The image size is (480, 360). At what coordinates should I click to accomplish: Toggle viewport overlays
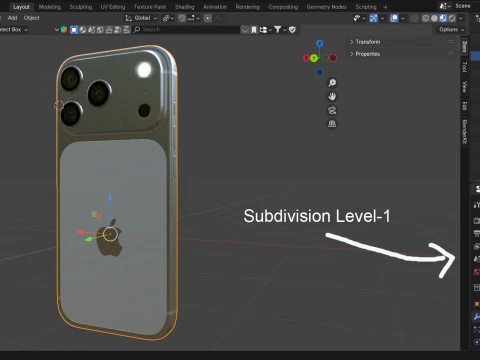(x=394, y=18)
